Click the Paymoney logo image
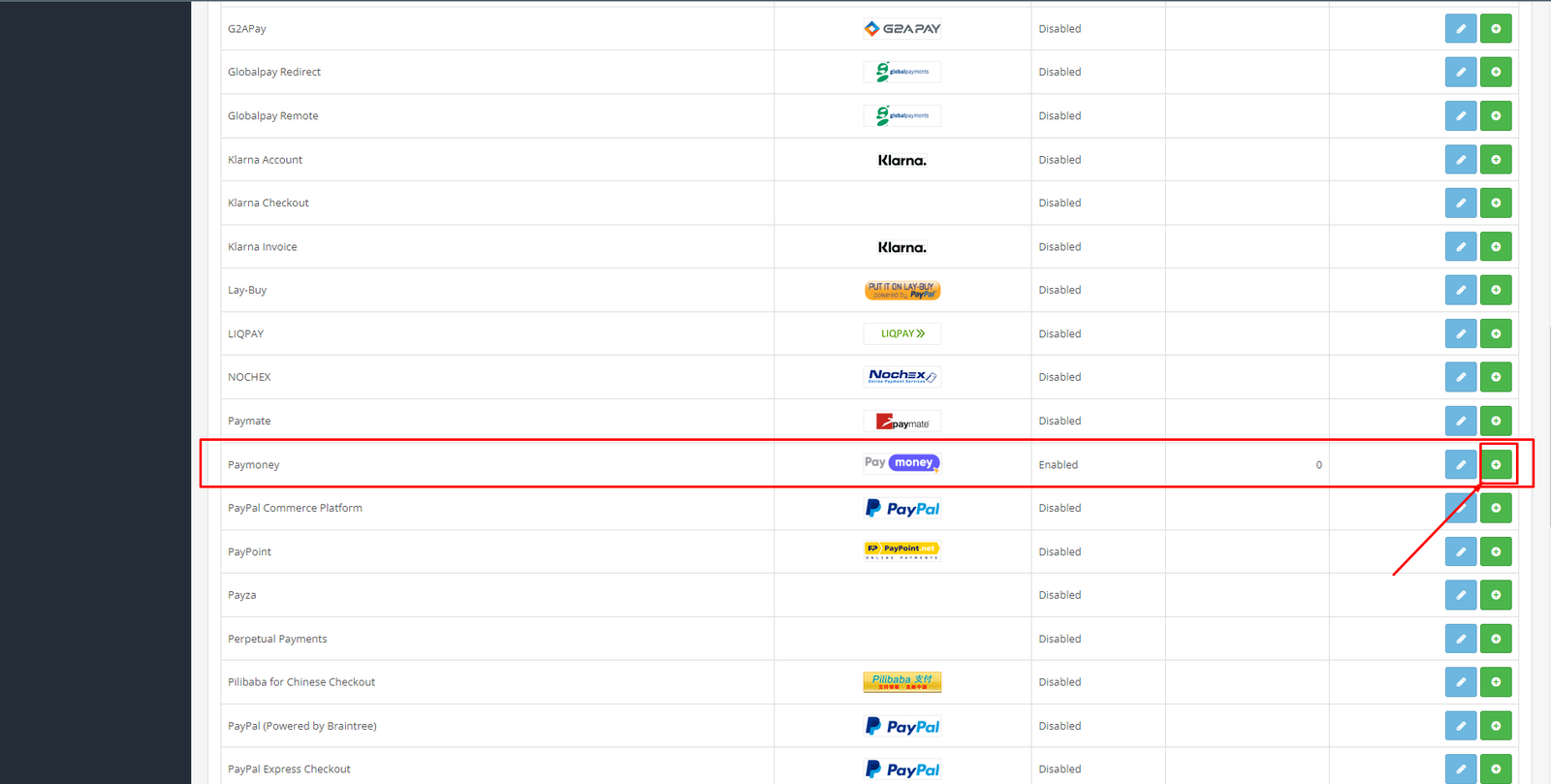The width and height of the screenshot is (1551, 784). click(902, 463)
